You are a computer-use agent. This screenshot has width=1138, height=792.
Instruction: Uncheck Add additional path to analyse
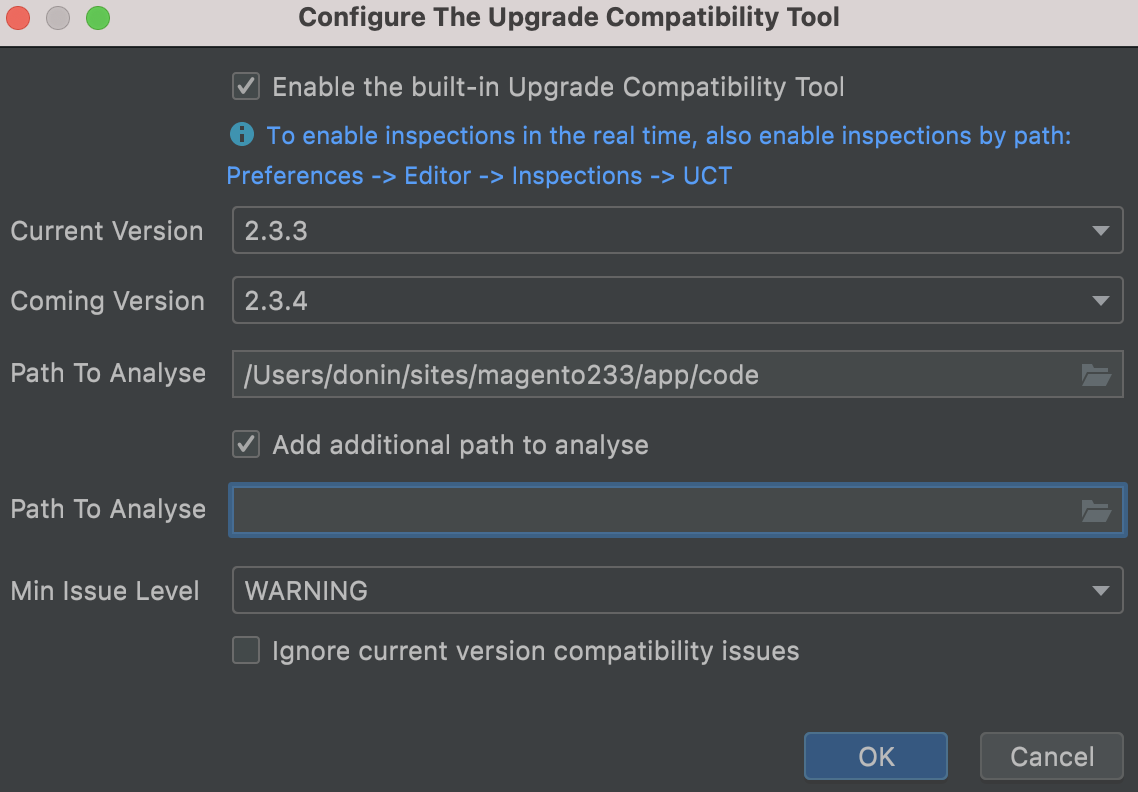[x=246, y=445]
